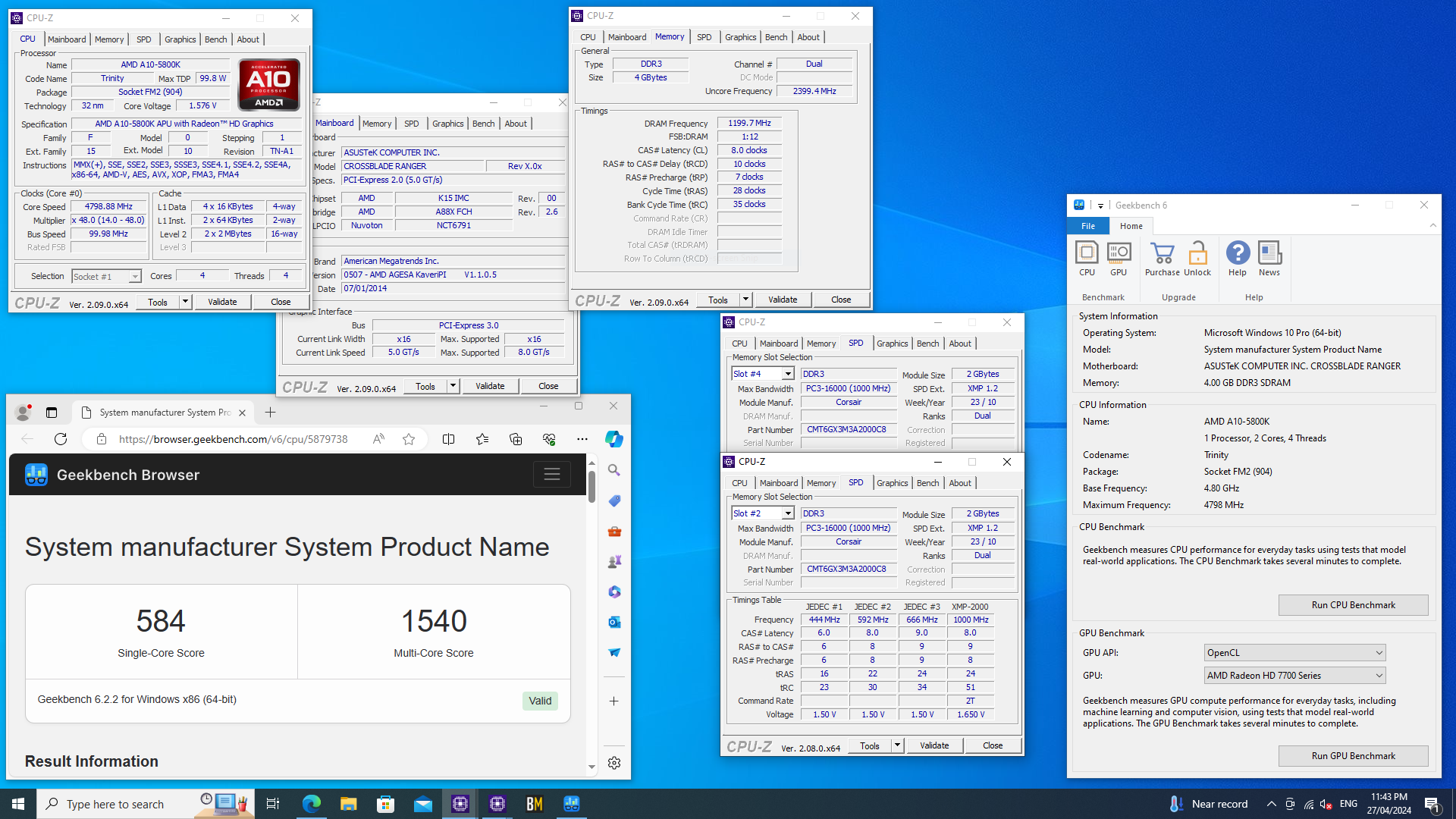Open Geekbench Browser hamburger menu
The image size is (1456, 819).
pyautogui.click(x=551, y=475)
